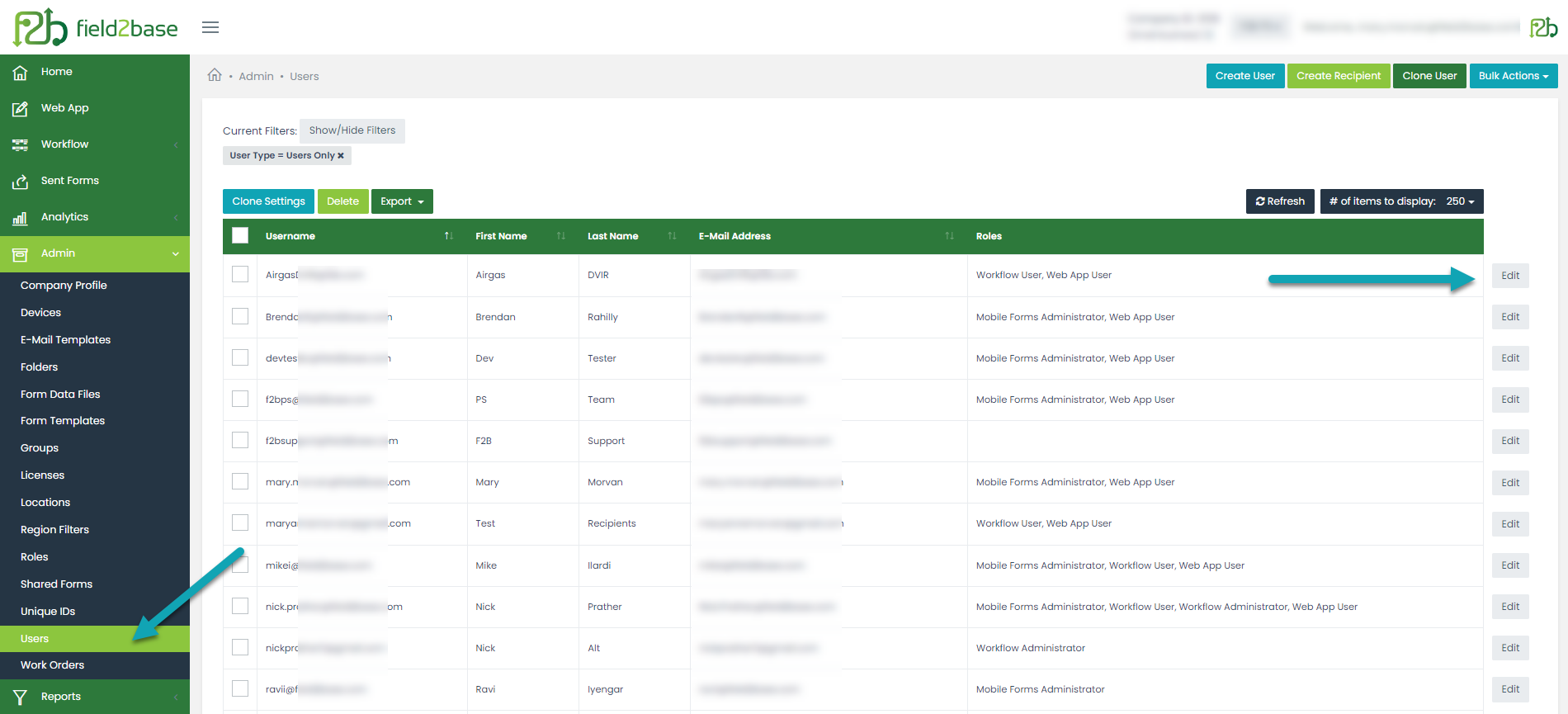The width and height of the screenshot is (1568, 714).
Task: Open Region Filters in Admin menu
Action: pos(54,530)
